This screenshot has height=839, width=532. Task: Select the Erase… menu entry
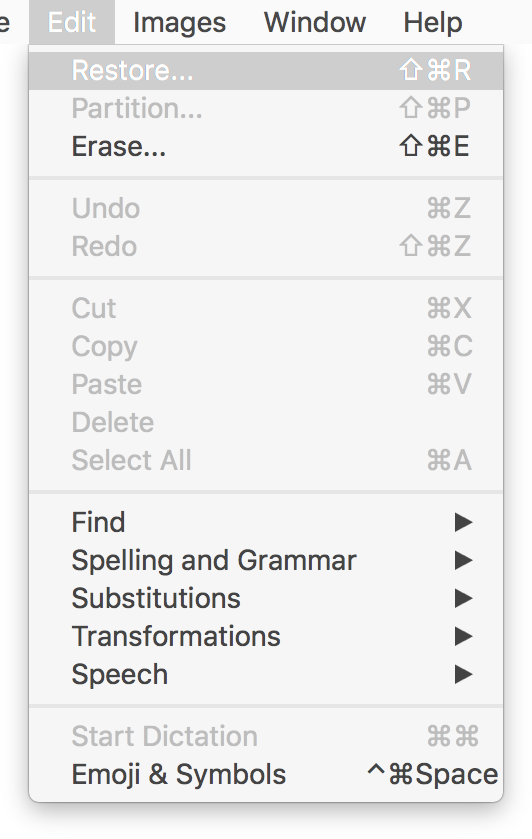click(x=266, y=146)
